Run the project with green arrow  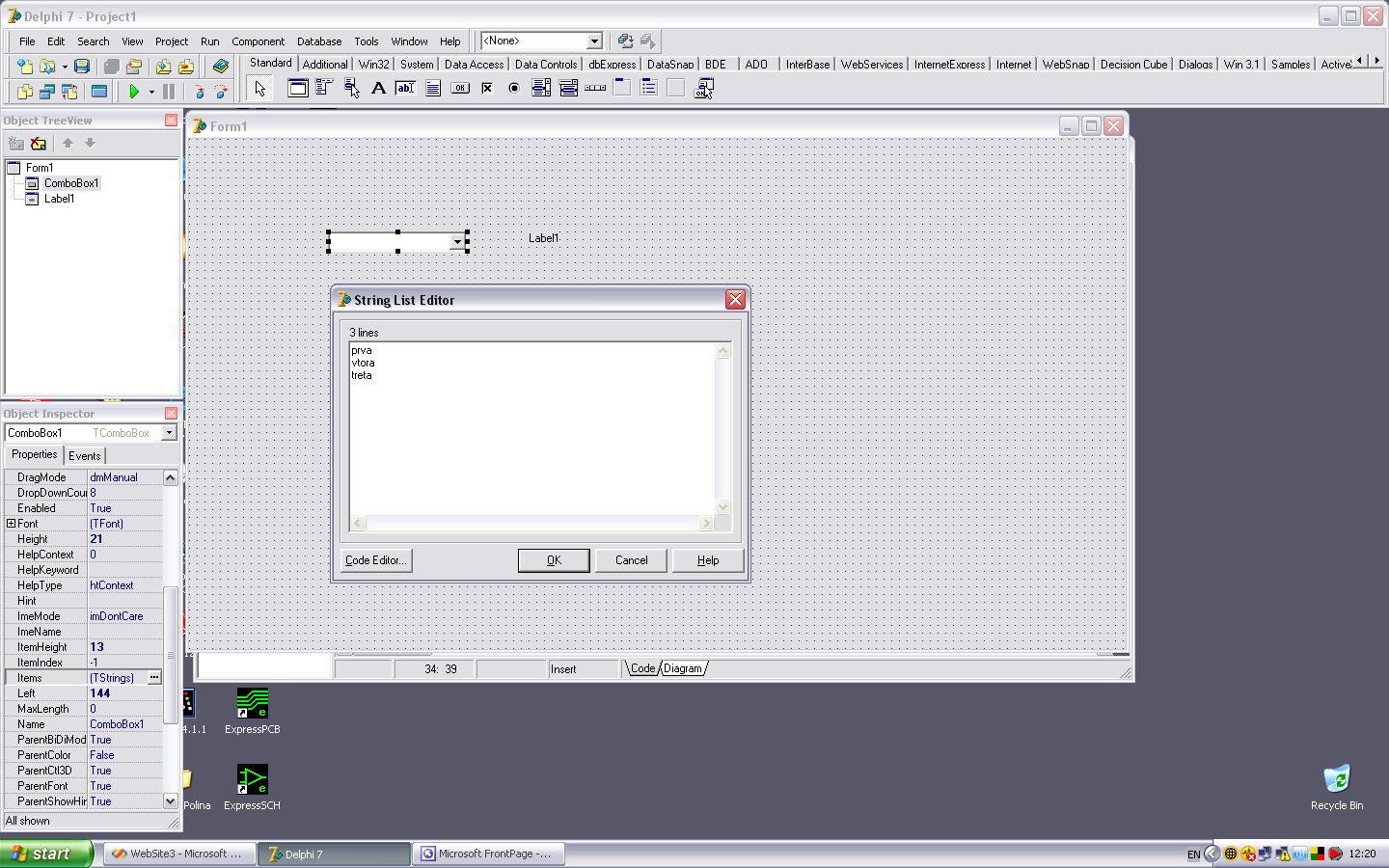click(134, 92)
